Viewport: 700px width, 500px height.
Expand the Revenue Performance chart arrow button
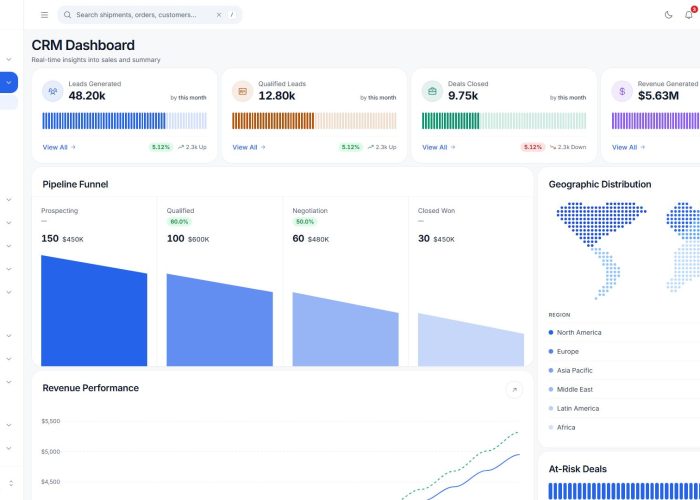tap(514, 390)
